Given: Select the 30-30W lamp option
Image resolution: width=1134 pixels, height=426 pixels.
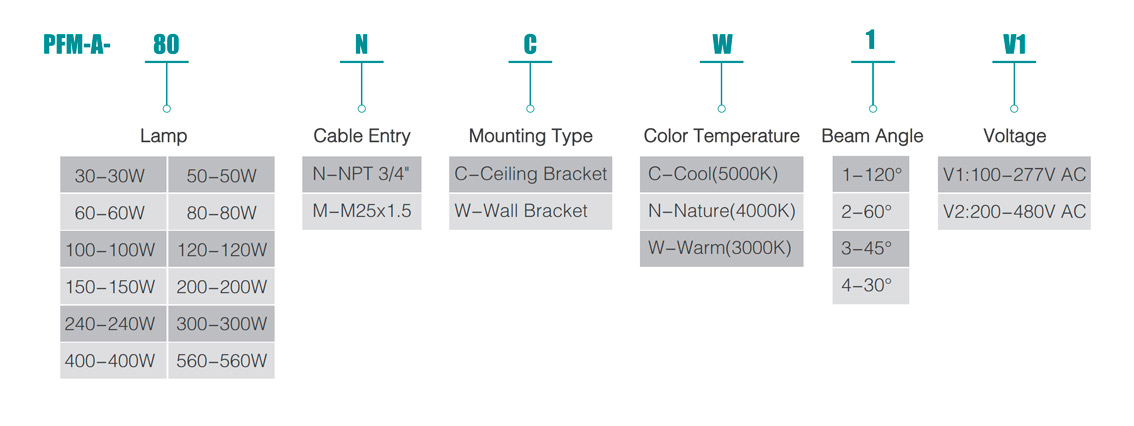Looking at the screenshot, I should tap(110, 177).
